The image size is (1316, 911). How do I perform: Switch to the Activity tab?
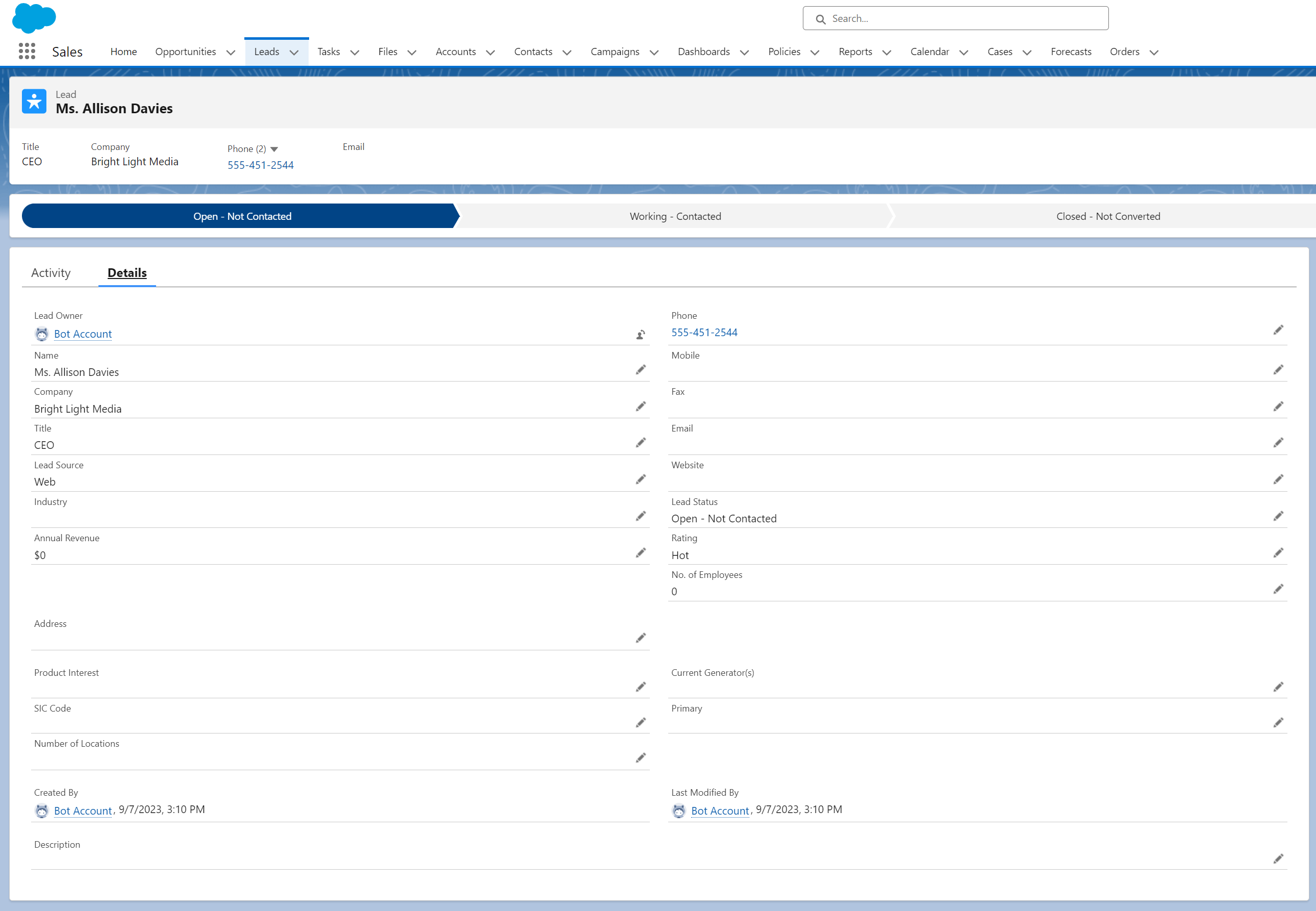tap(51, 273)
